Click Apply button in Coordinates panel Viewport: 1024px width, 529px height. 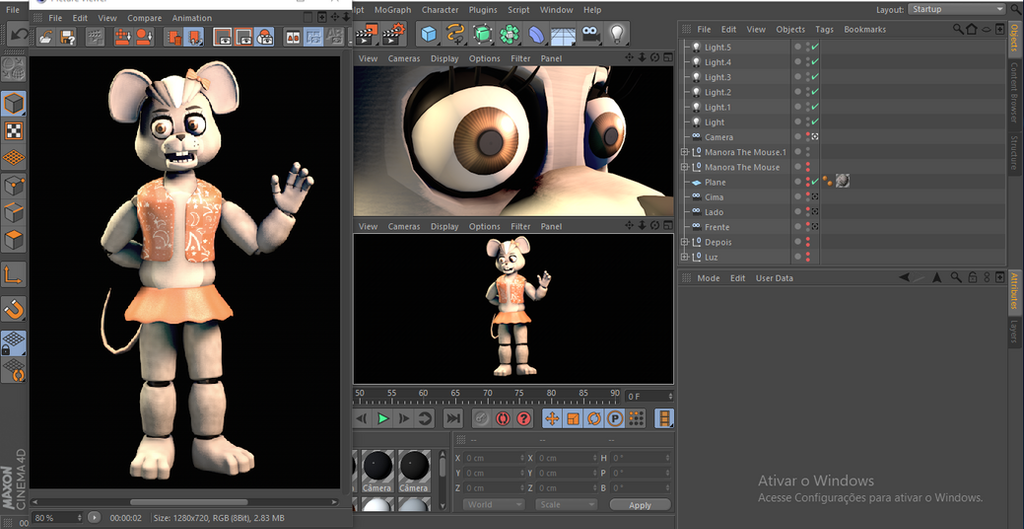click(640, 505)
